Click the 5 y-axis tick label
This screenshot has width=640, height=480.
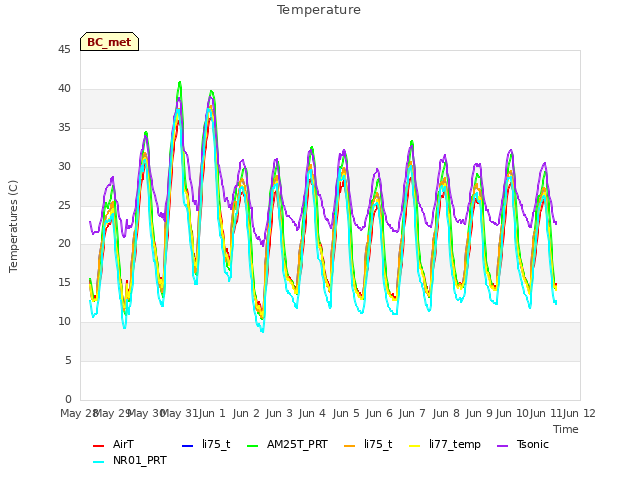(68, 360)
